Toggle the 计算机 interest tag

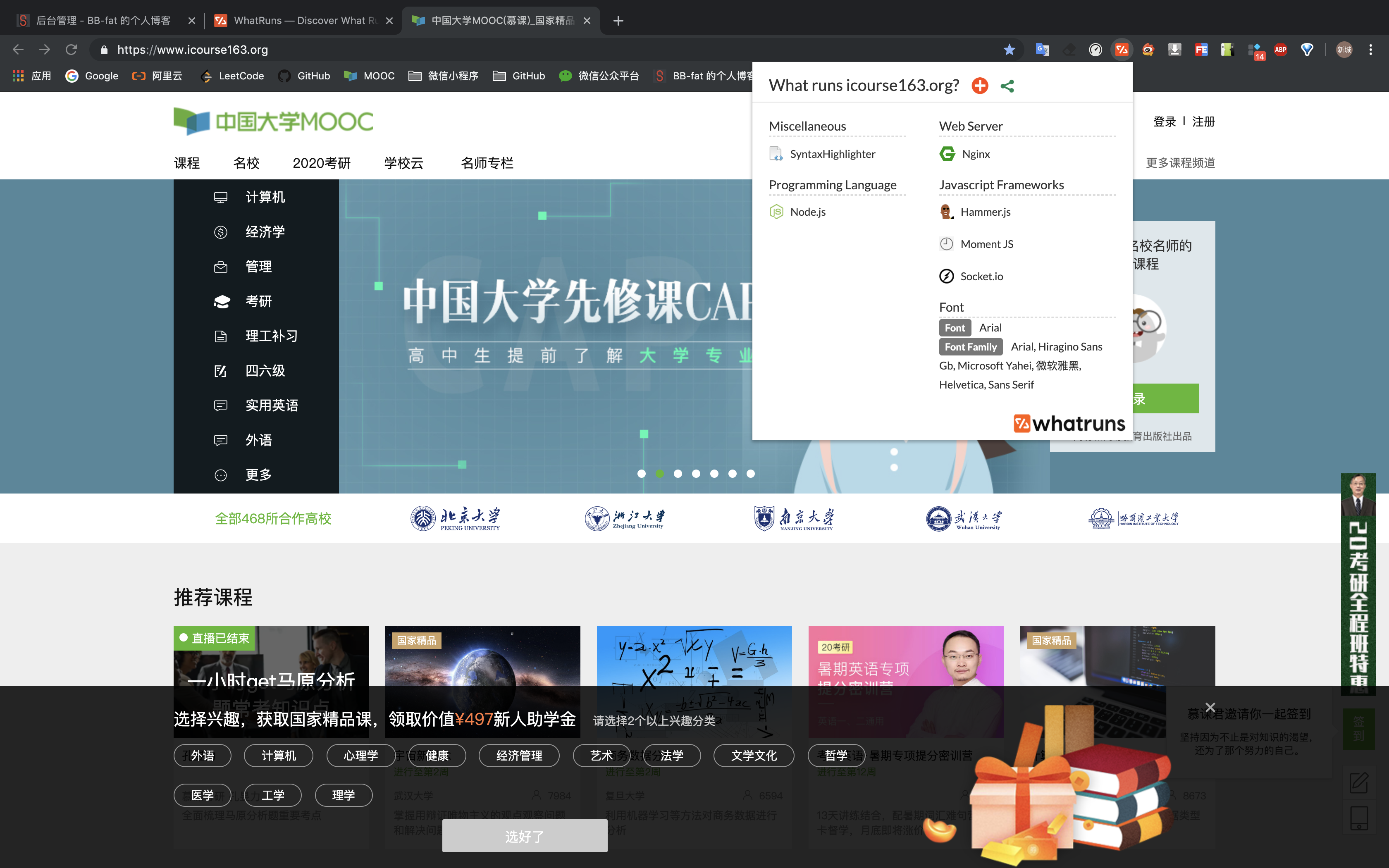pos(278,756)
